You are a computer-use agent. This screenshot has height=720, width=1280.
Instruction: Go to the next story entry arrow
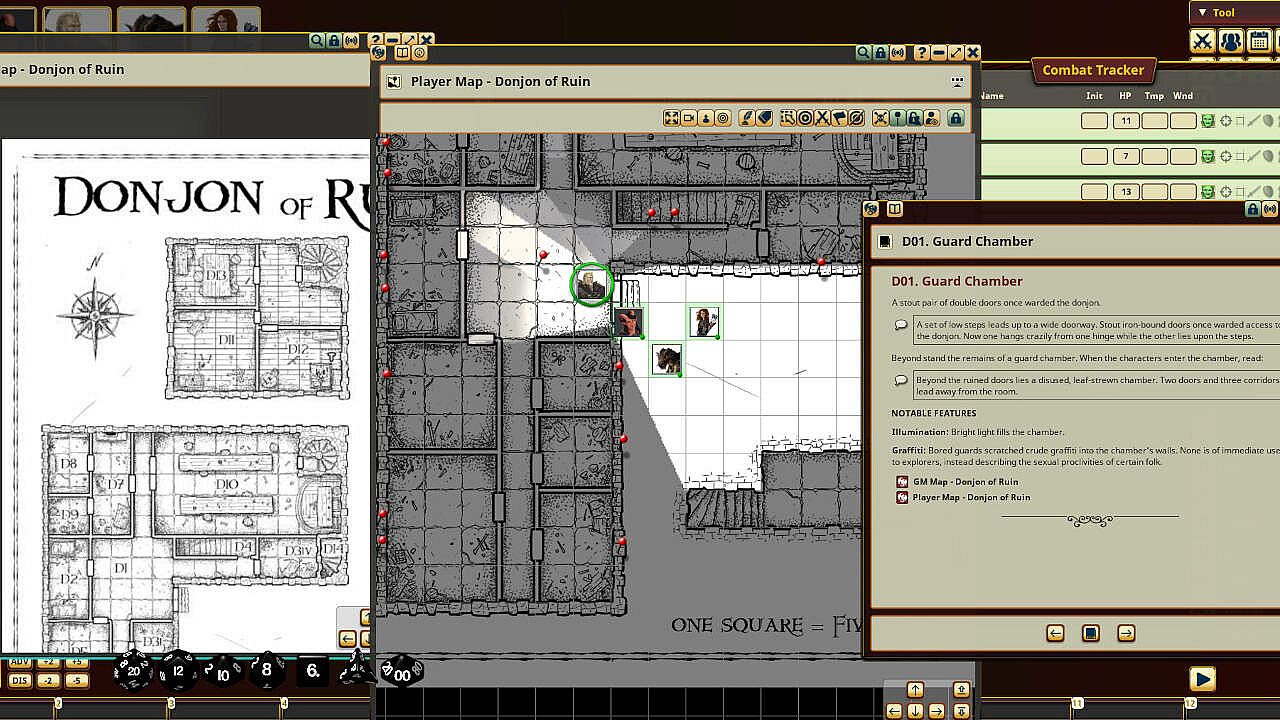(x=1126, y=633)
